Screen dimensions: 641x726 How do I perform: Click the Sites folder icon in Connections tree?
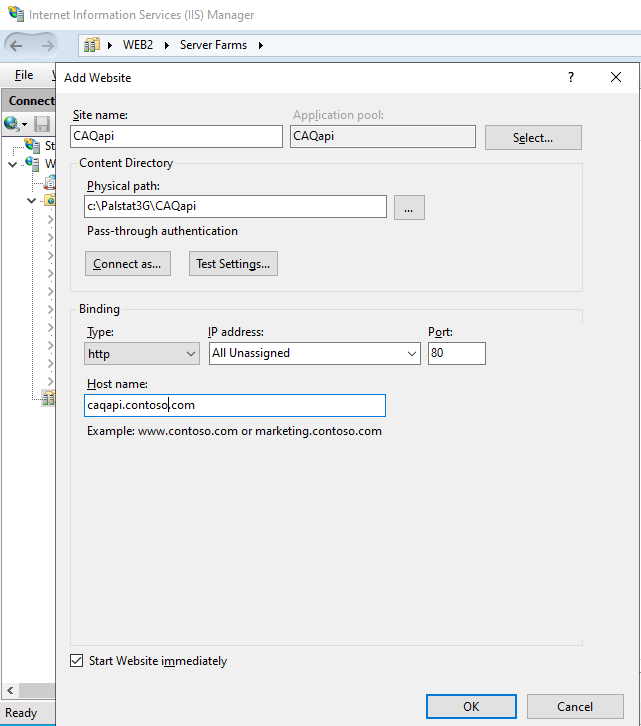click(50, 200)
